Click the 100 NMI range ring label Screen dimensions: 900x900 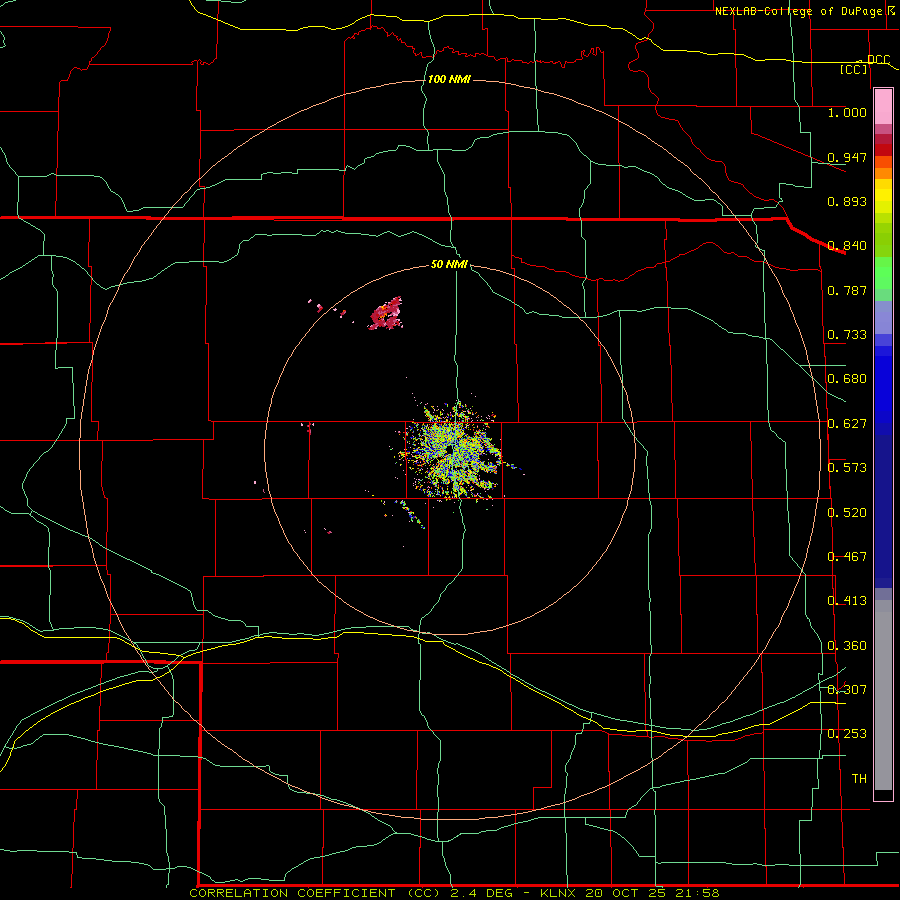[449, 79]
